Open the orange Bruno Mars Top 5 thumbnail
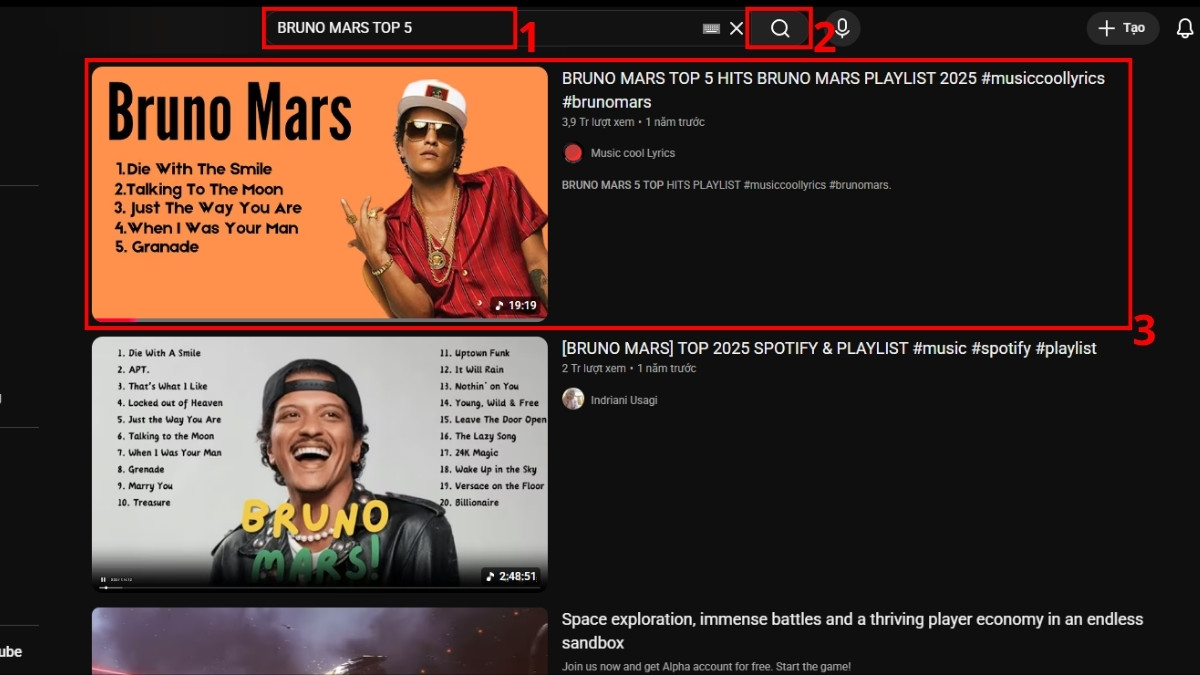Viewport: 1200px width, 675px height. [x=320, y=194]
